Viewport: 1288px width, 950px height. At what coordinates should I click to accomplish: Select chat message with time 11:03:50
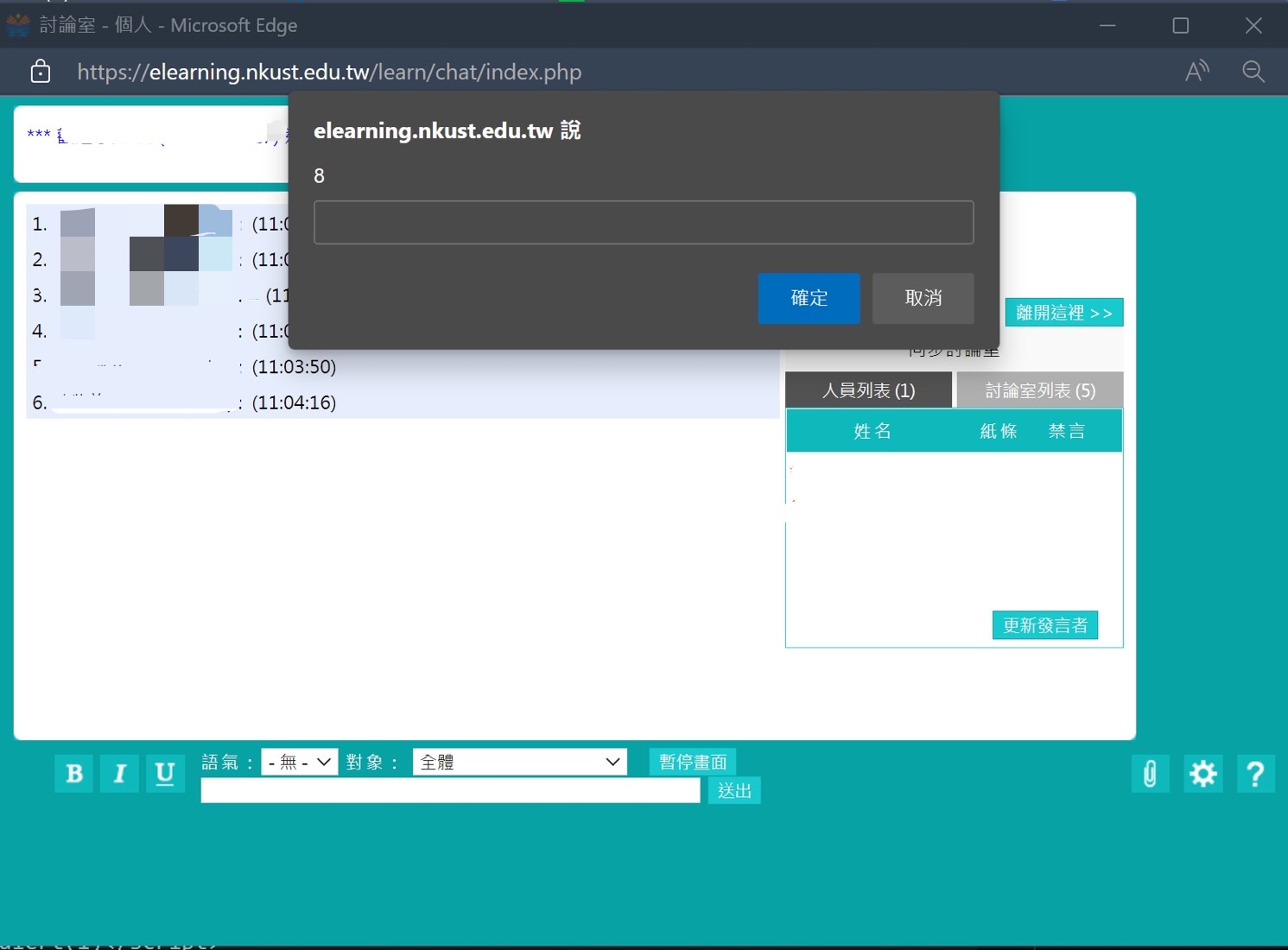click(403, 367)
